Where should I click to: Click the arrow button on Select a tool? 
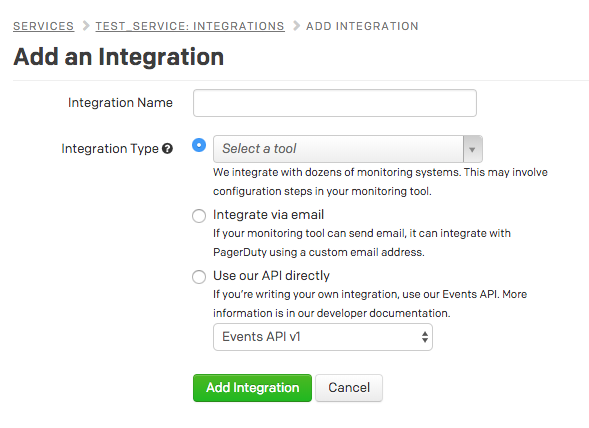click(473, 149)
